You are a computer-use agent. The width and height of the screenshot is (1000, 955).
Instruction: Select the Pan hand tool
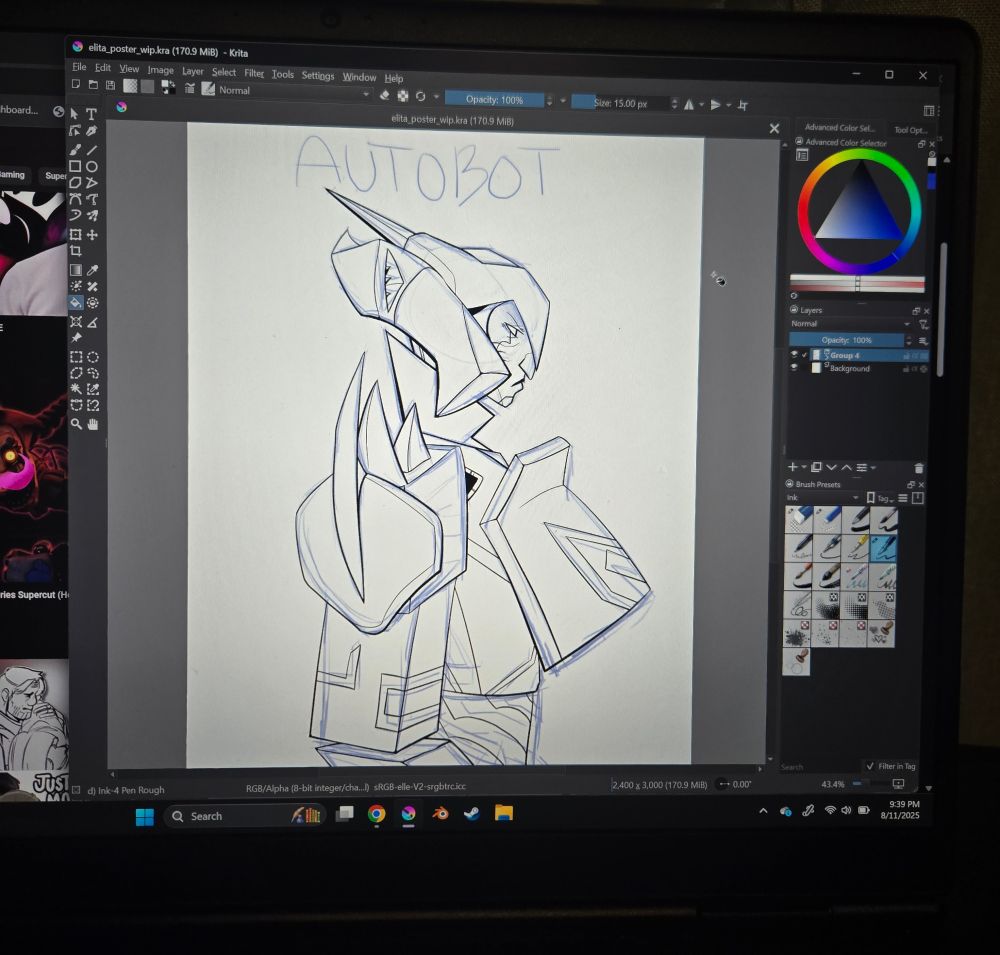click(93, 424)
